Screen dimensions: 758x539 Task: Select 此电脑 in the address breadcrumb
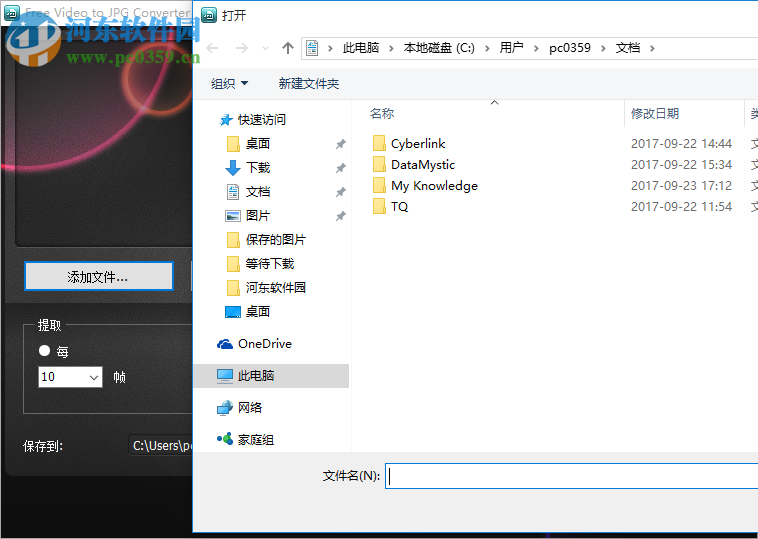click(x=361, y=48)
